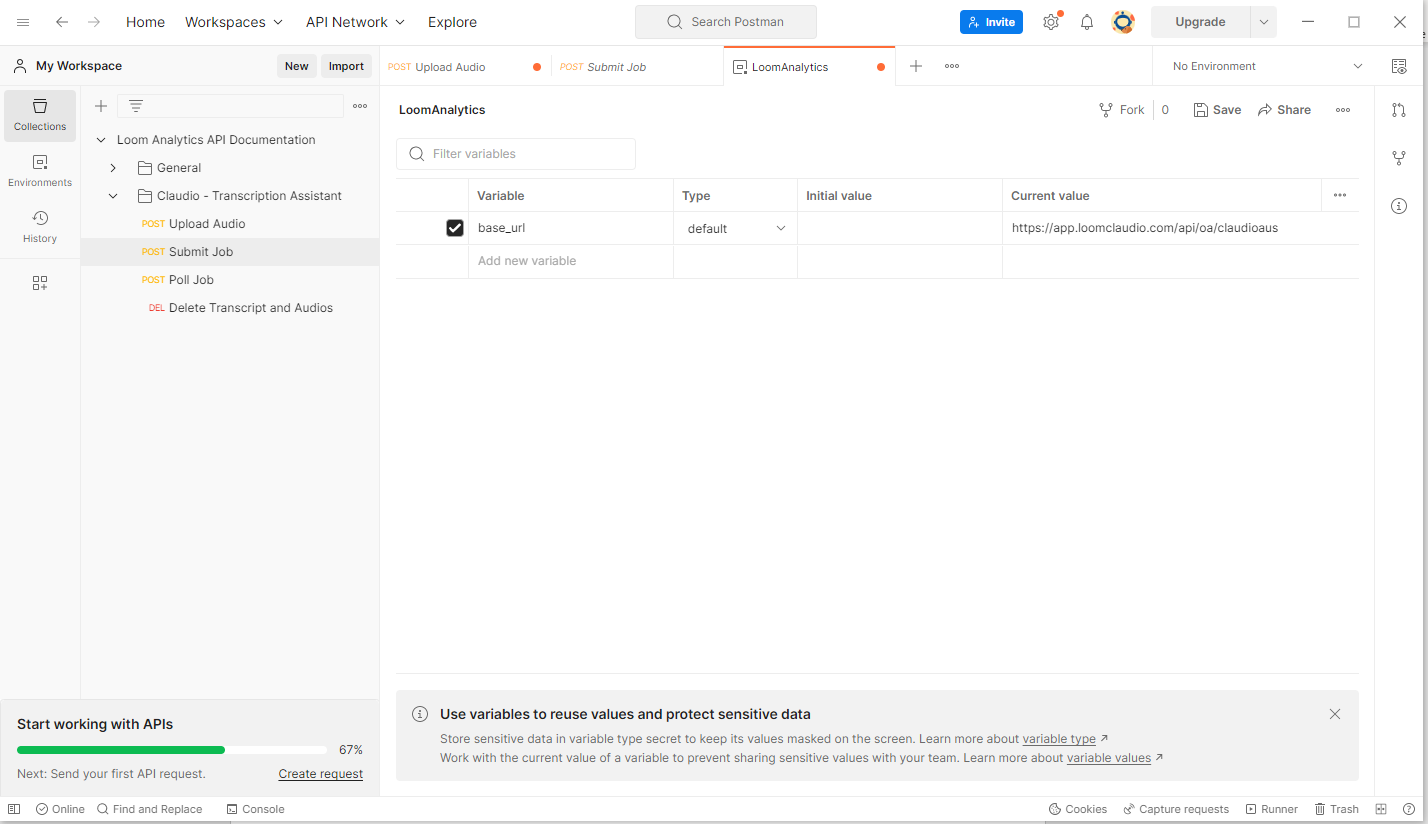
Task: Open the collection info icon
Action: 1399,206
